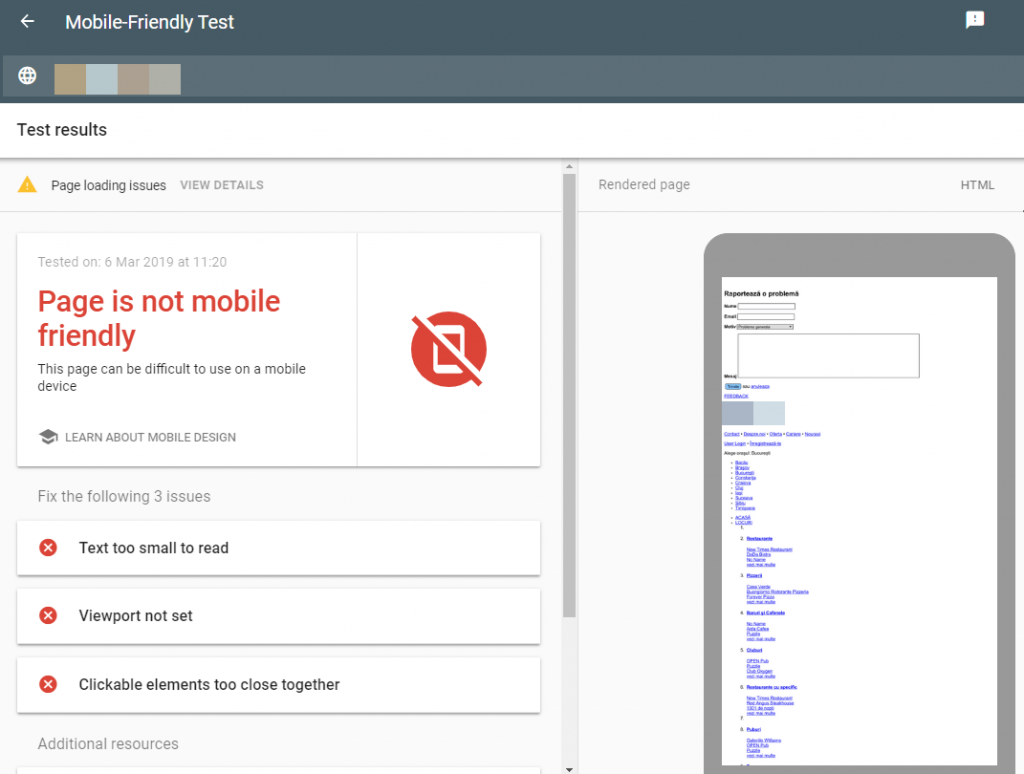Open VIEW DETAILS for page loading issues
The width and height of the screenshot is (1024, 774).
221,184
